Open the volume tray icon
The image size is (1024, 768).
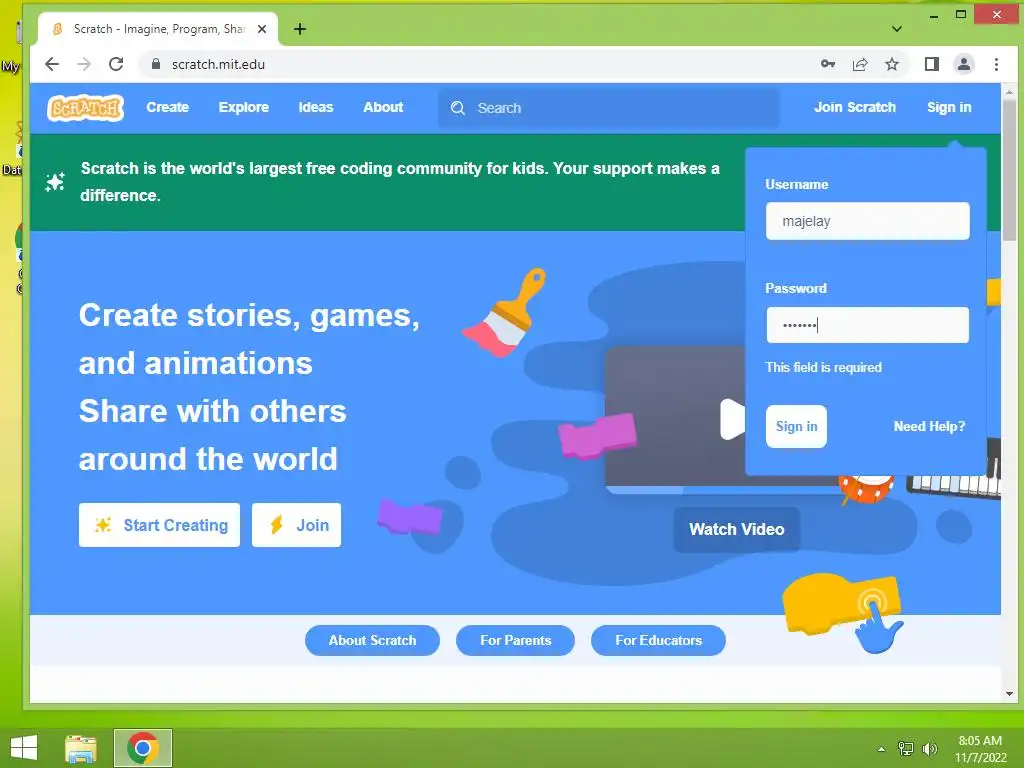(x=929, y=749)
